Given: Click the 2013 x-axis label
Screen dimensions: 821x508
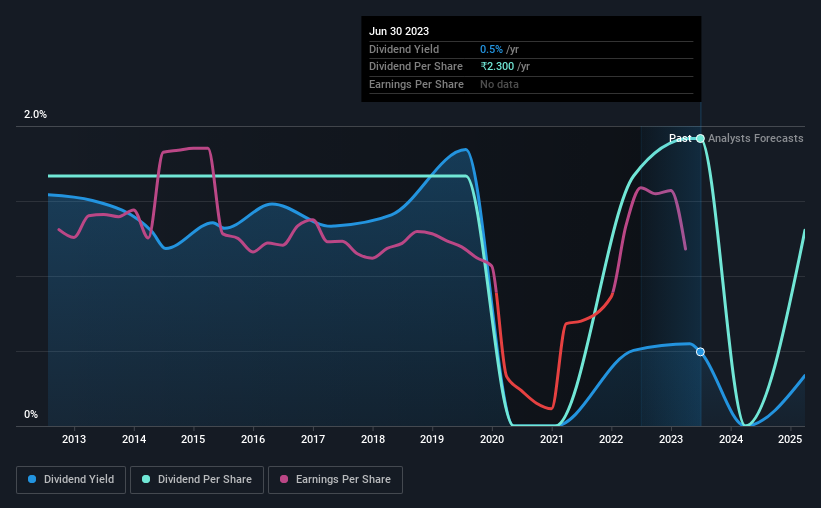Looking at the screenshot, I should click(74, 439).
